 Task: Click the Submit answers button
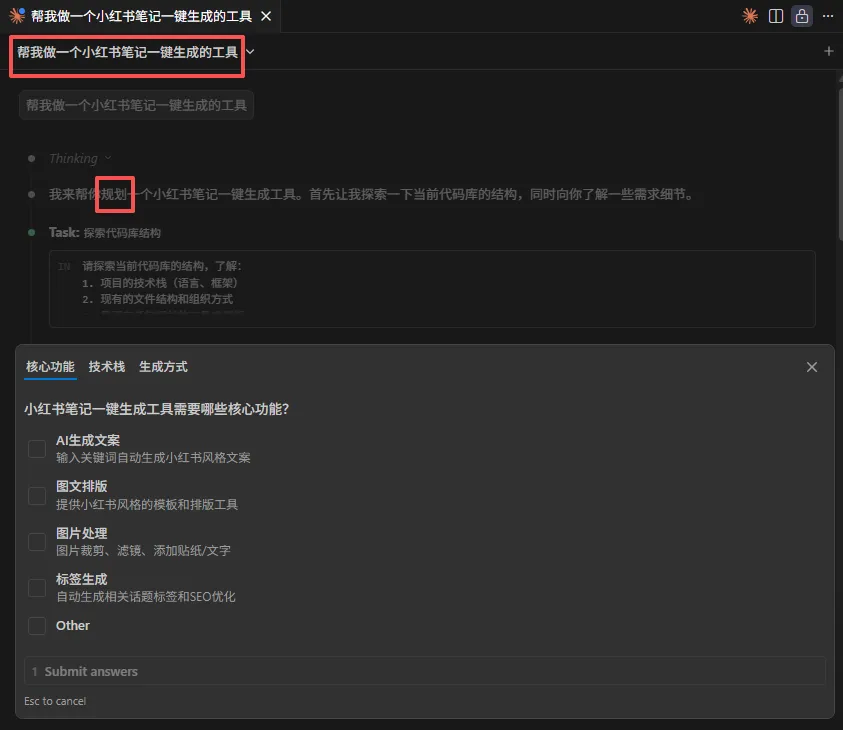[425, 671]
